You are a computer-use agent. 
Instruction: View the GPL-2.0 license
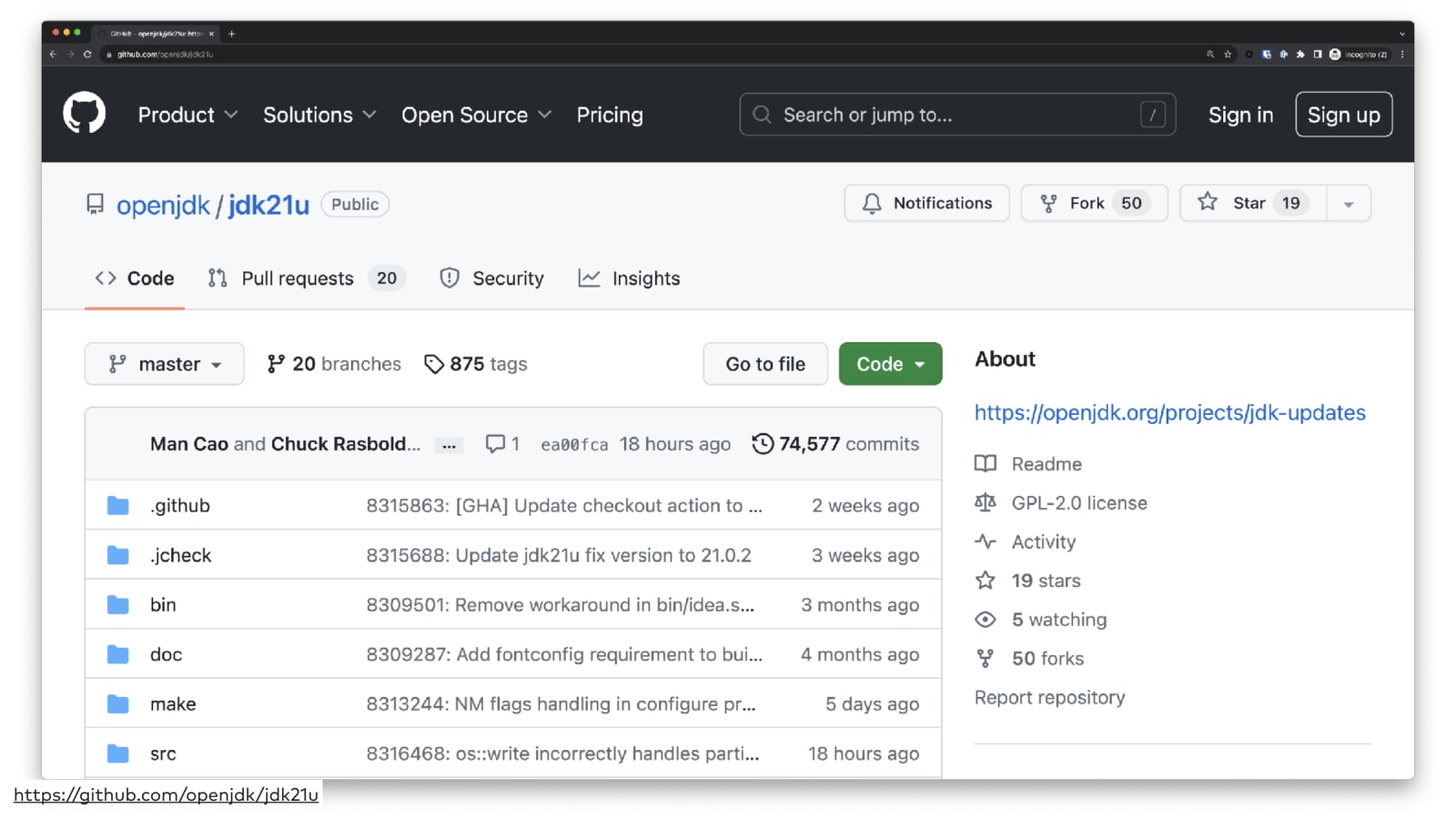click(1061, 503)
